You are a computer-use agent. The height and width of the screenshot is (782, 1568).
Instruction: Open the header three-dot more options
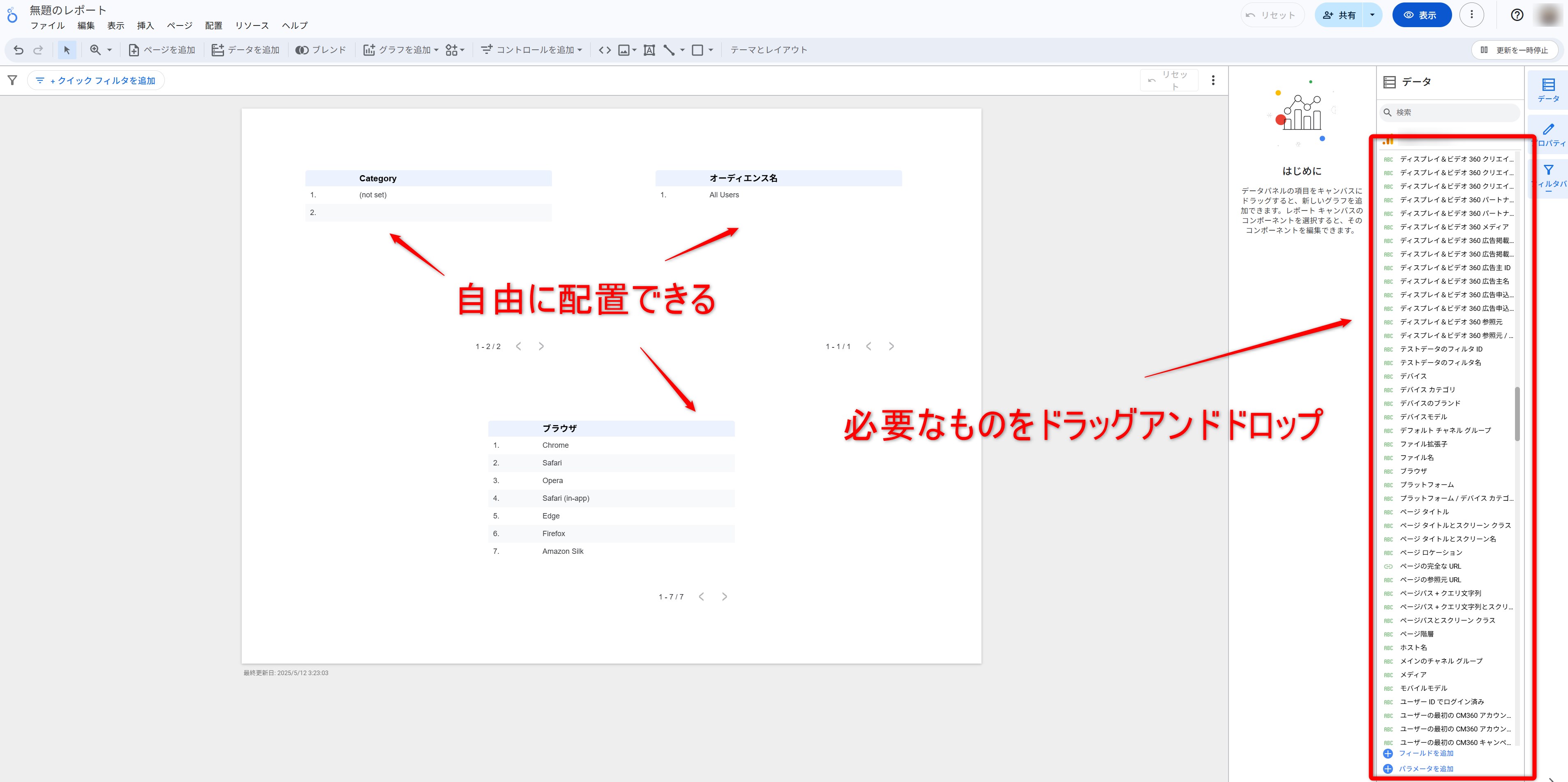tap(1472, 15)
